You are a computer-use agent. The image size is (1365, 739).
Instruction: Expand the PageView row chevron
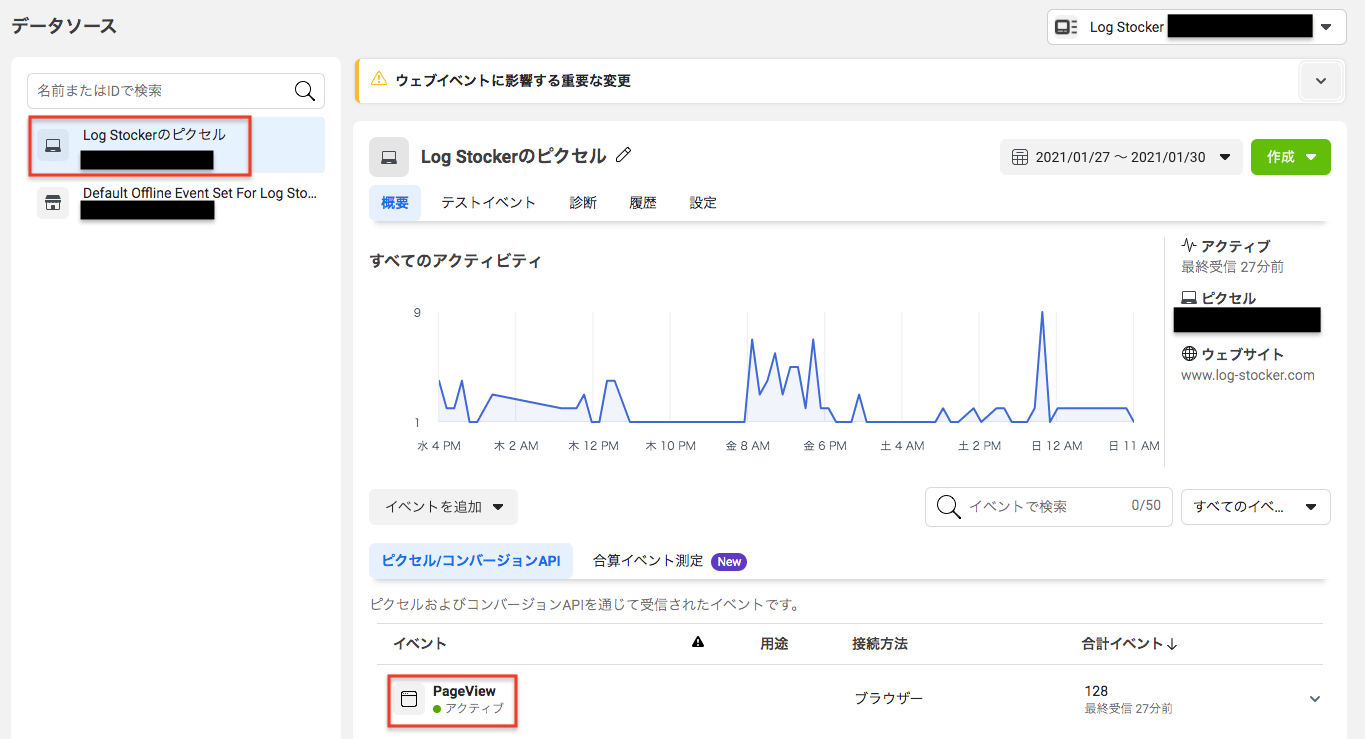click(x=1315, y=699)
